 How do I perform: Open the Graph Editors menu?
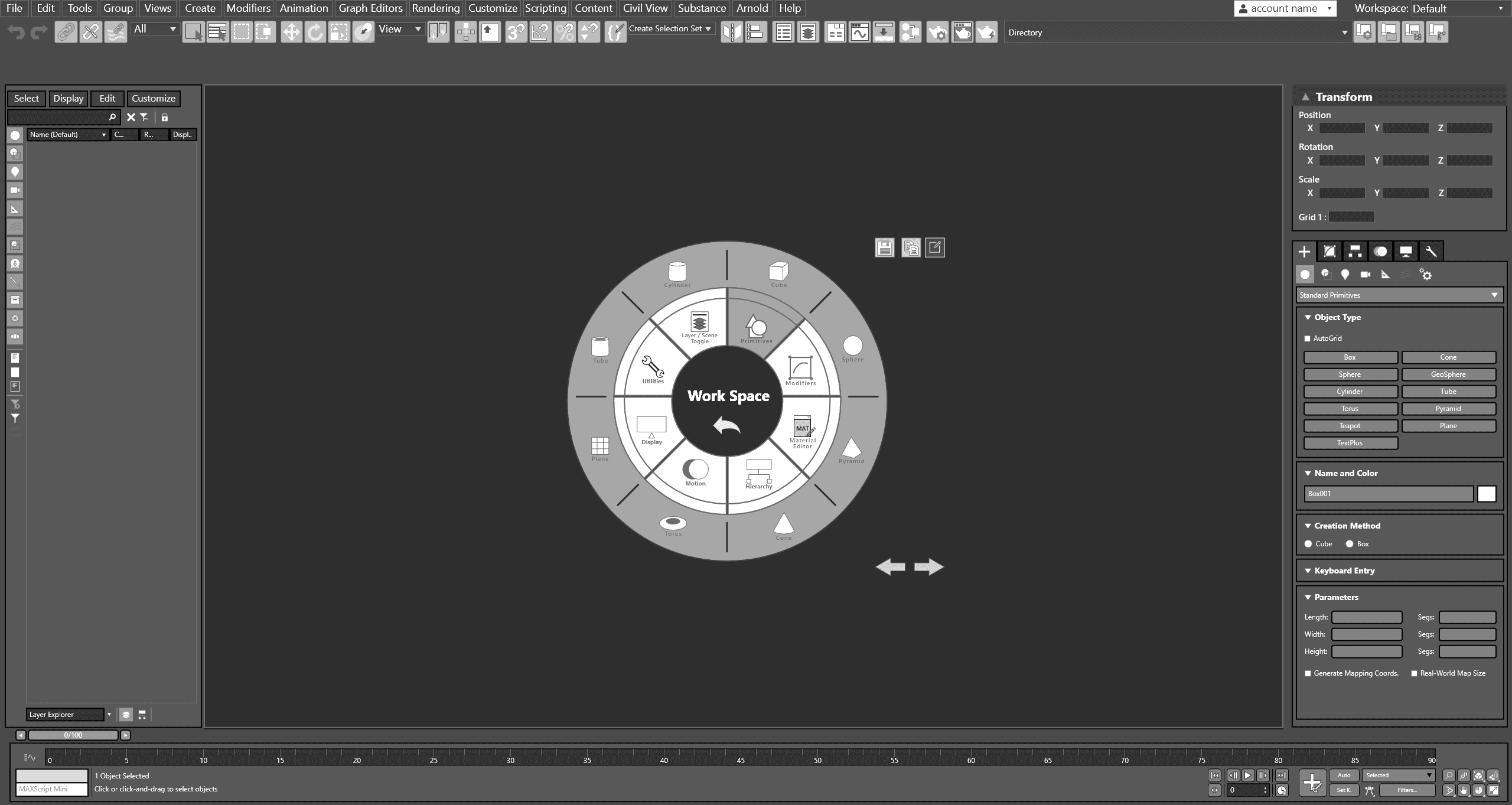[370, 8]
